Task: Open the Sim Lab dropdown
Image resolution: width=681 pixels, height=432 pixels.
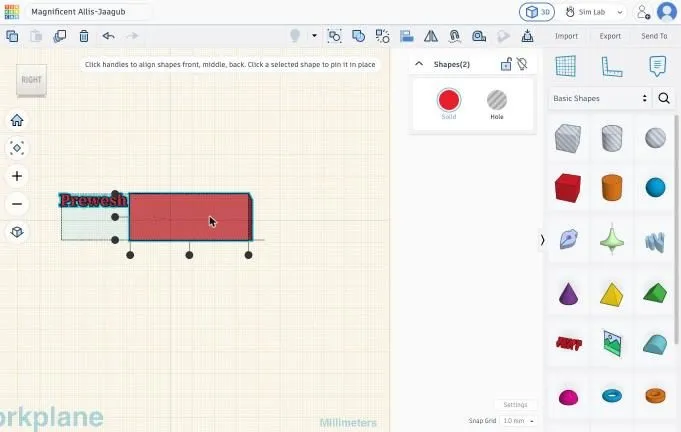Action: 594,12
